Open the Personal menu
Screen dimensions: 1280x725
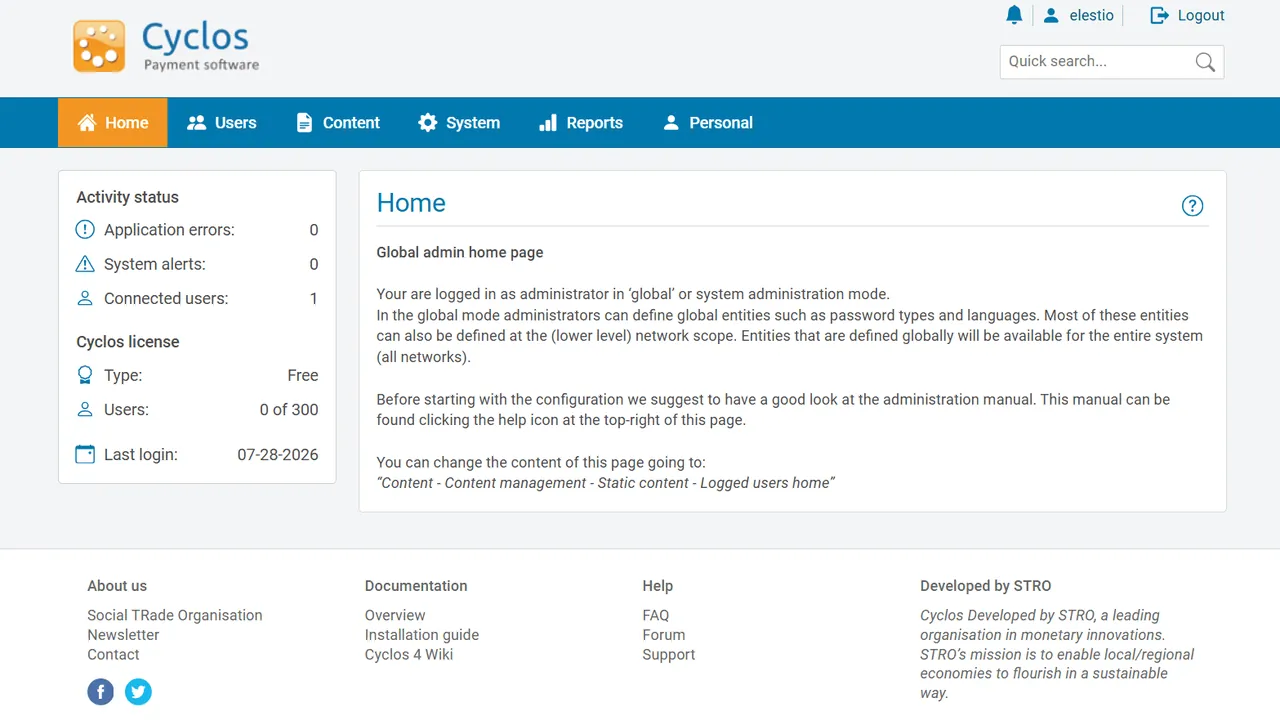(x=707, y=123)
